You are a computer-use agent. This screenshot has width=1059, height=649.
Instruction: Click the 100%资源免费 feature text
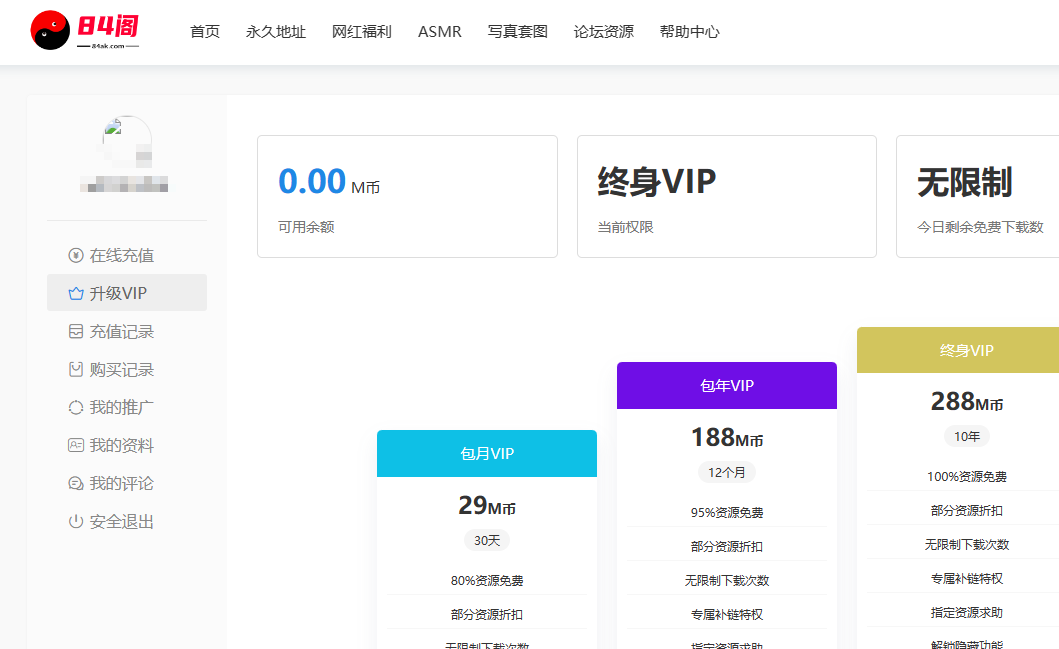pyautogui.click(x=966, y=477)
